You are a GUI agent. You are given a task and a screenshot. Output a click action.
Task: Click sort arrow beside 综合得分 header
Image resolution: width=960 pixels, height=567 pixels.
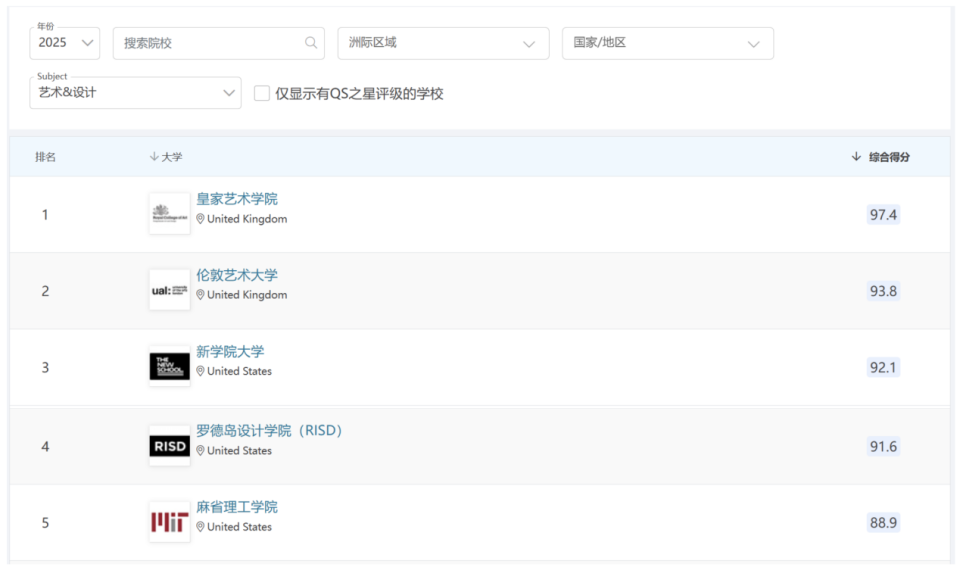(856, 157)
